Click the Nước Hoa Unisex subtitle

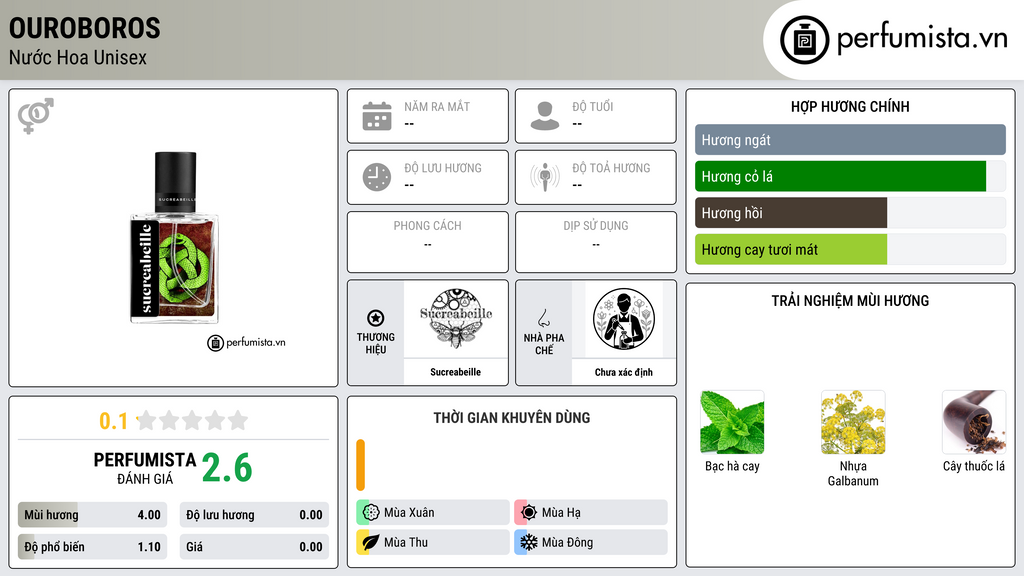[x=78, y=57]
